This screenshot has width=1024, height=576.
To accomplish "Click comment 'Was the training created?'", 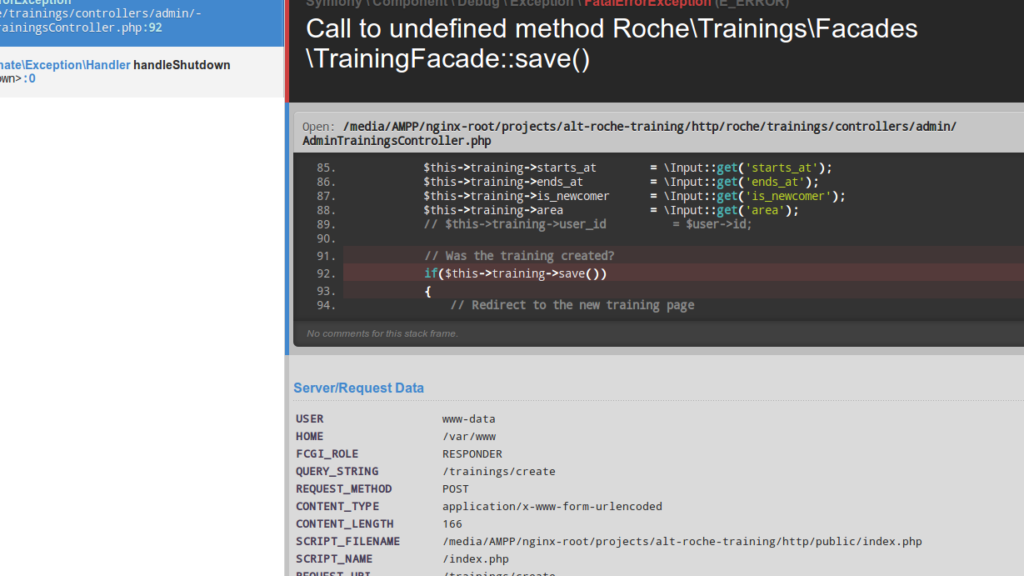I will point(519,256).
